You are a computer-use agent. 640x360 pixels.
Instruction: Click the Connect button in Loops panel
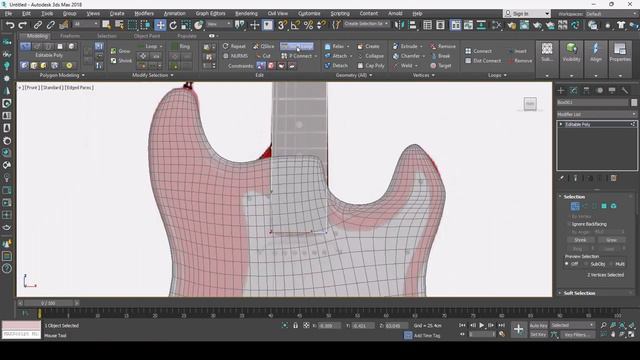coord(478,51)
